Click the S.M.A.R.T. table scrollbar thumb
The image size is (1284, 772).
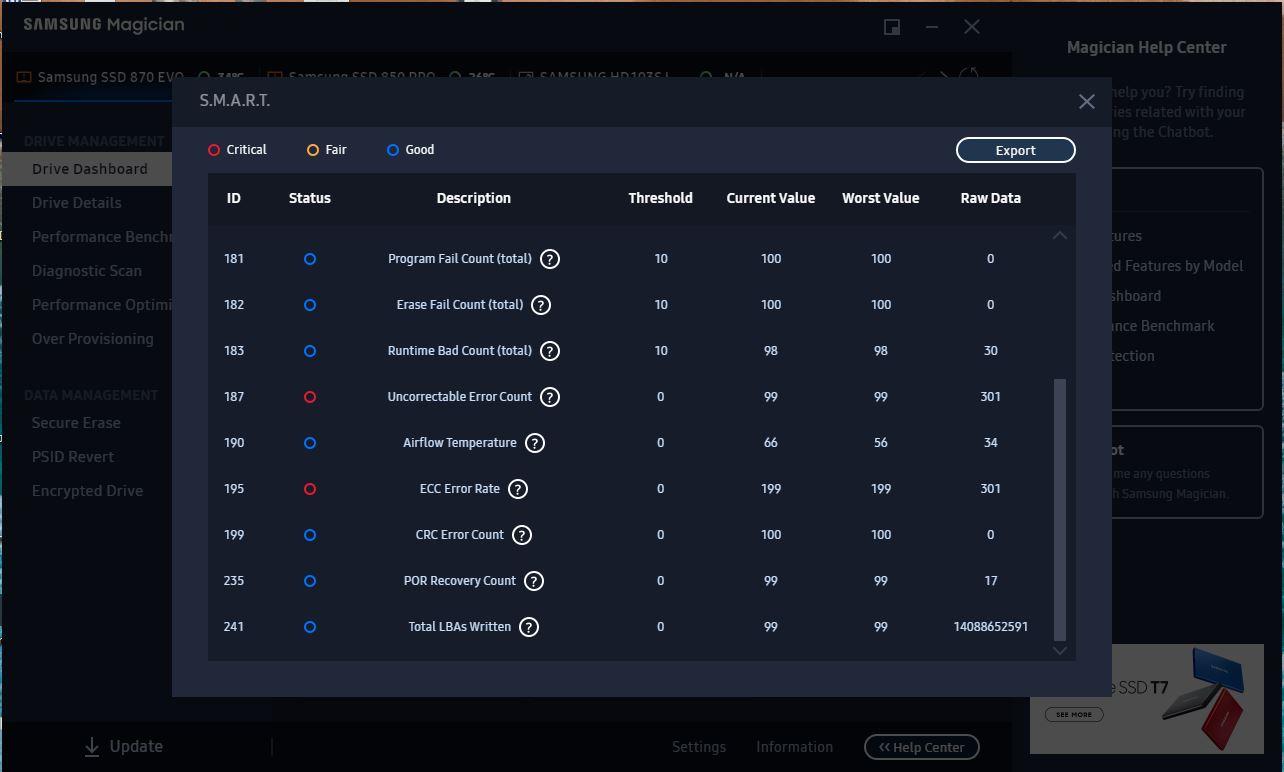[x=1060, y=510]
